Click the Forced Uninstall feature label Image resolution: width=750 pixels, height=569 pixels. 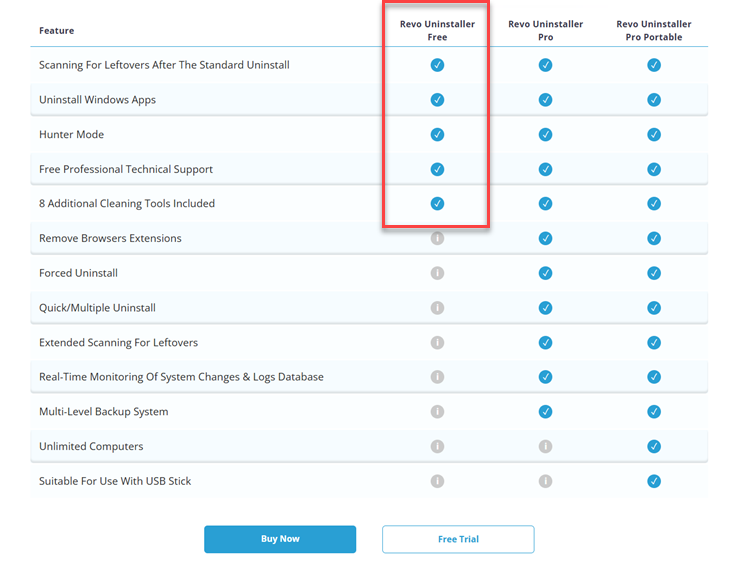(x=78, y=273)
